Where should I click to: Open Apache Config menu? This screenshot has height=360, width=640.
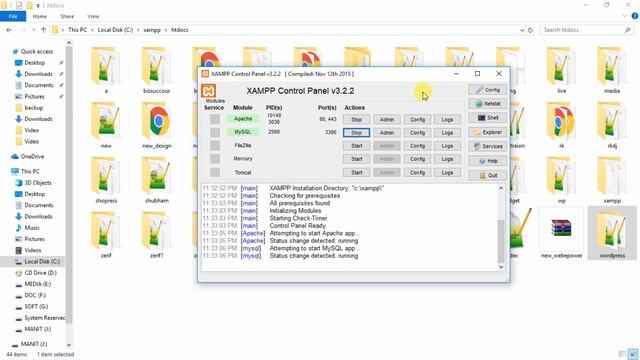click(417, 120)
